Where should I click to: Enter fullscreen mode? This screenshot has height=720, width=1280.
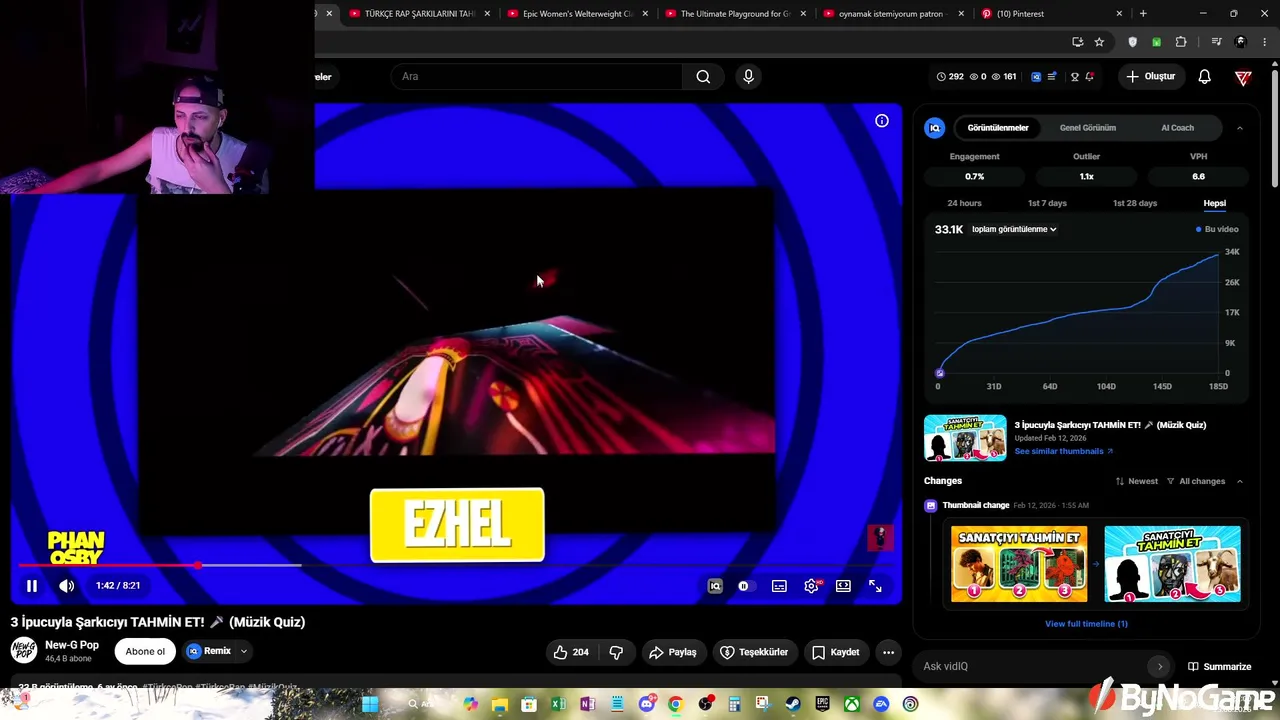(x=875, y=586)
